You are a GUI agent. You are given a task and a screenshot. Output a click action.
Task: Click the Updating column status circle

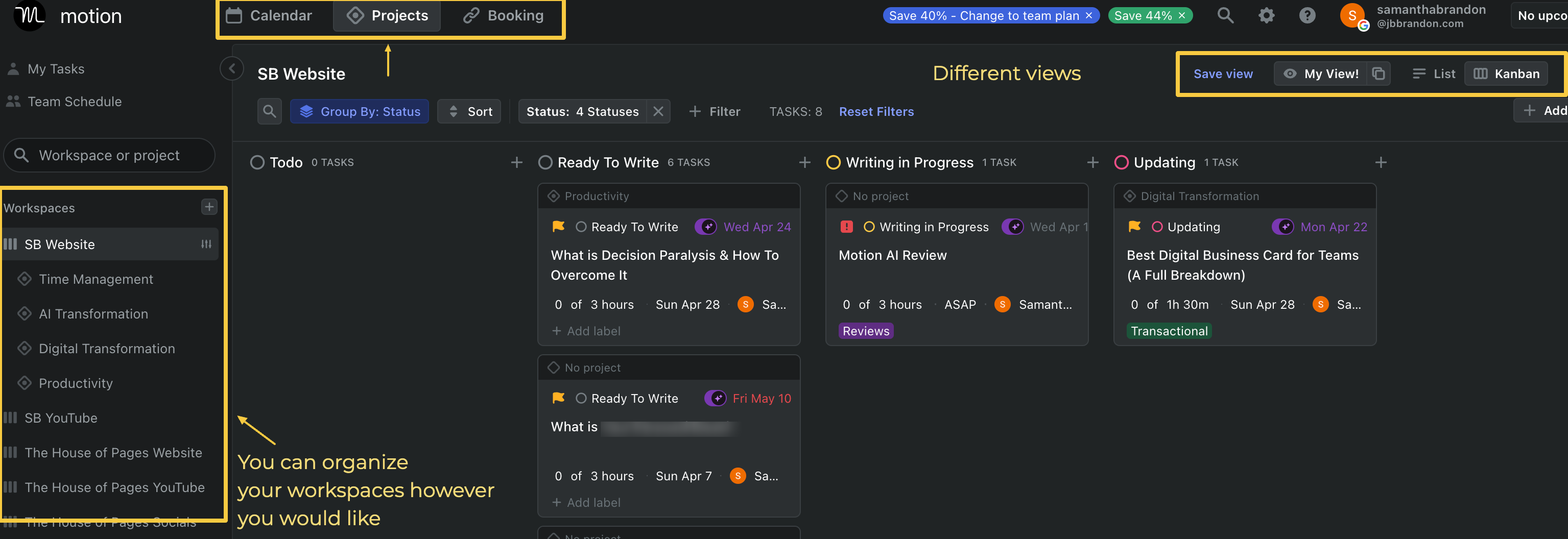click(x=1121, y=162)
